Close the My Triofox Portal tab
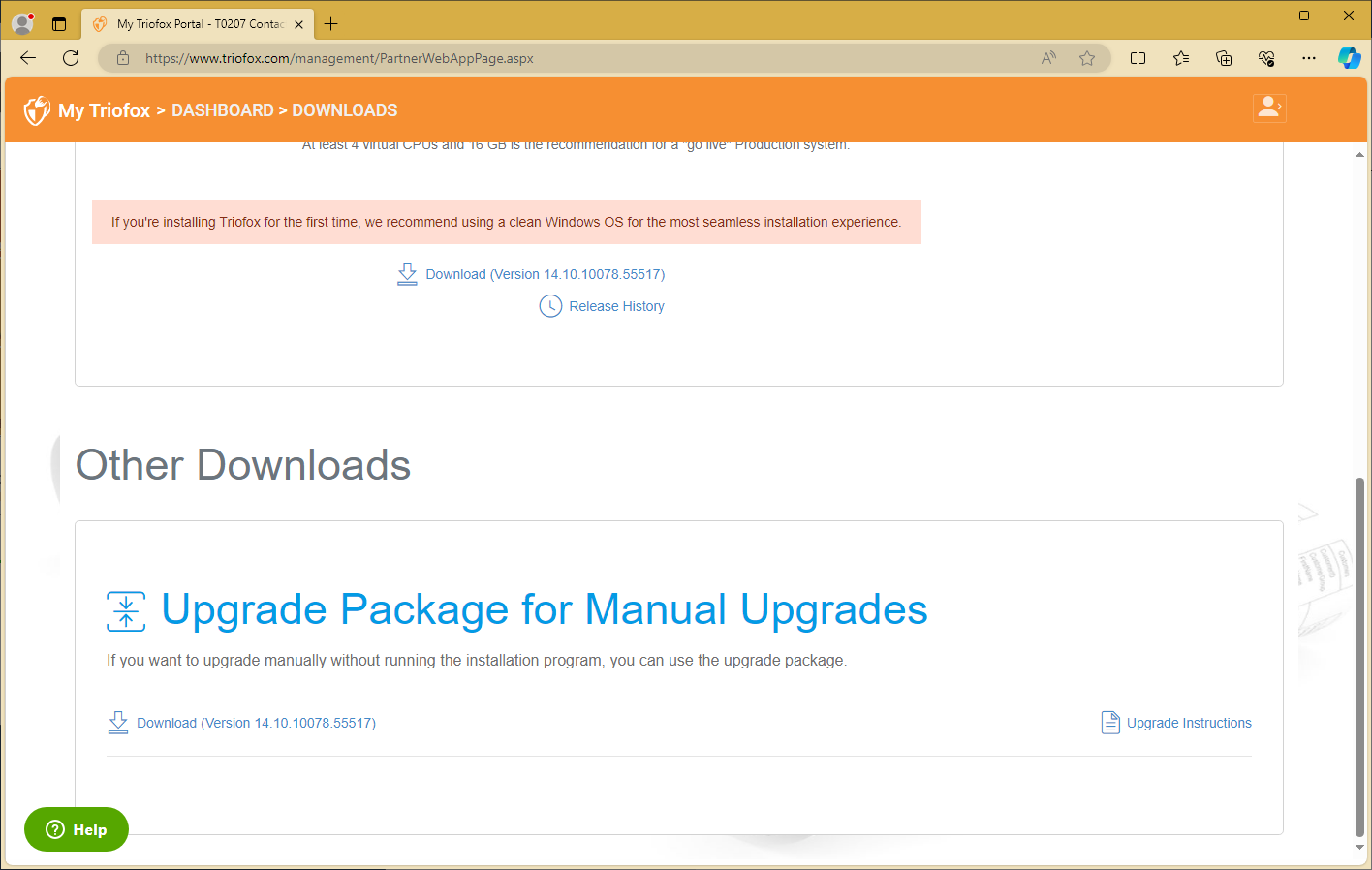Screen dimensions: 1372x870 [298, 24]
